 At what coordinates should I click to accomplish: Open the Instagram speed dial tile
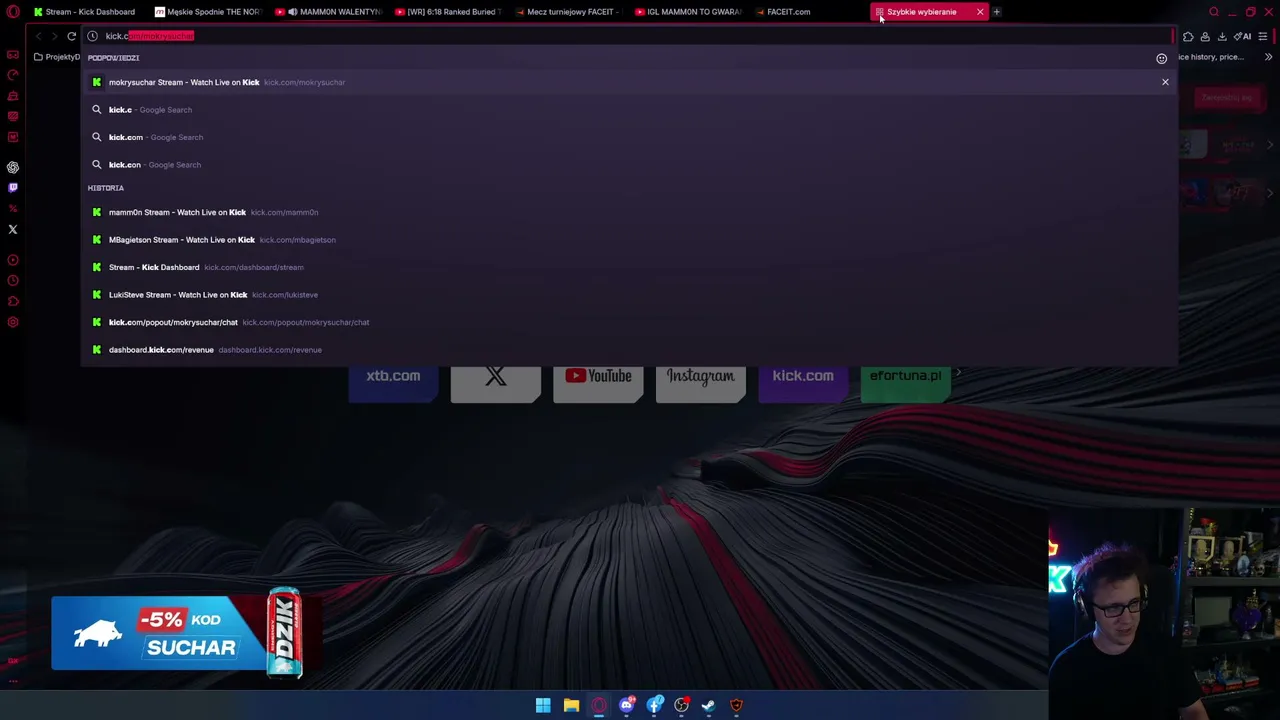click(701, 383)
